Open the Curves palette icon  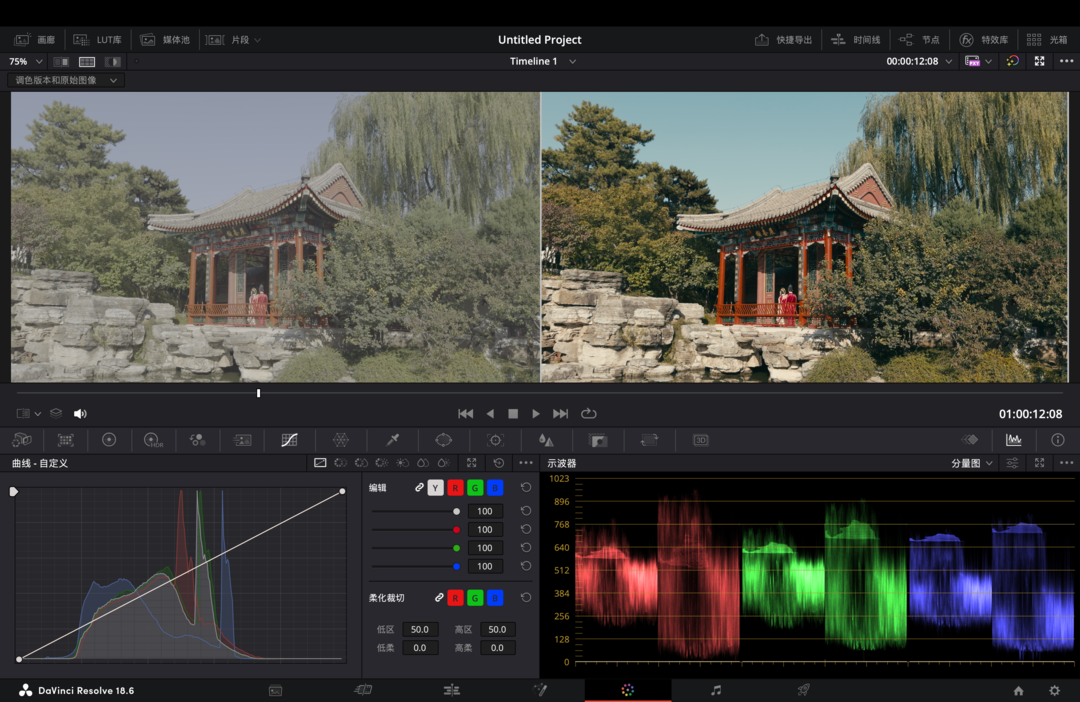[289, 440]
